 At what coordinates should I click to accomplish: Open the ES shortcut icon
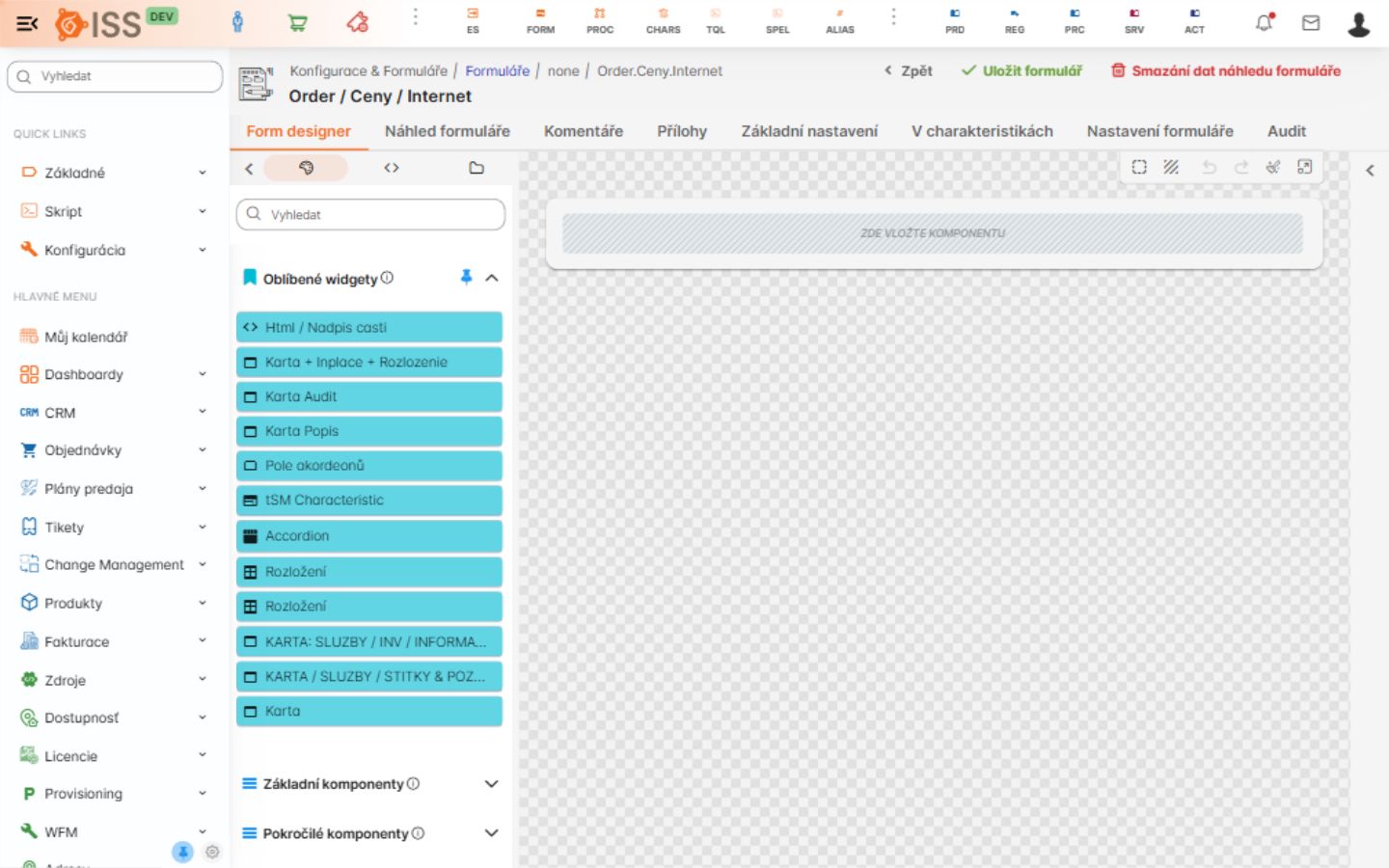(x=473, y=21)
